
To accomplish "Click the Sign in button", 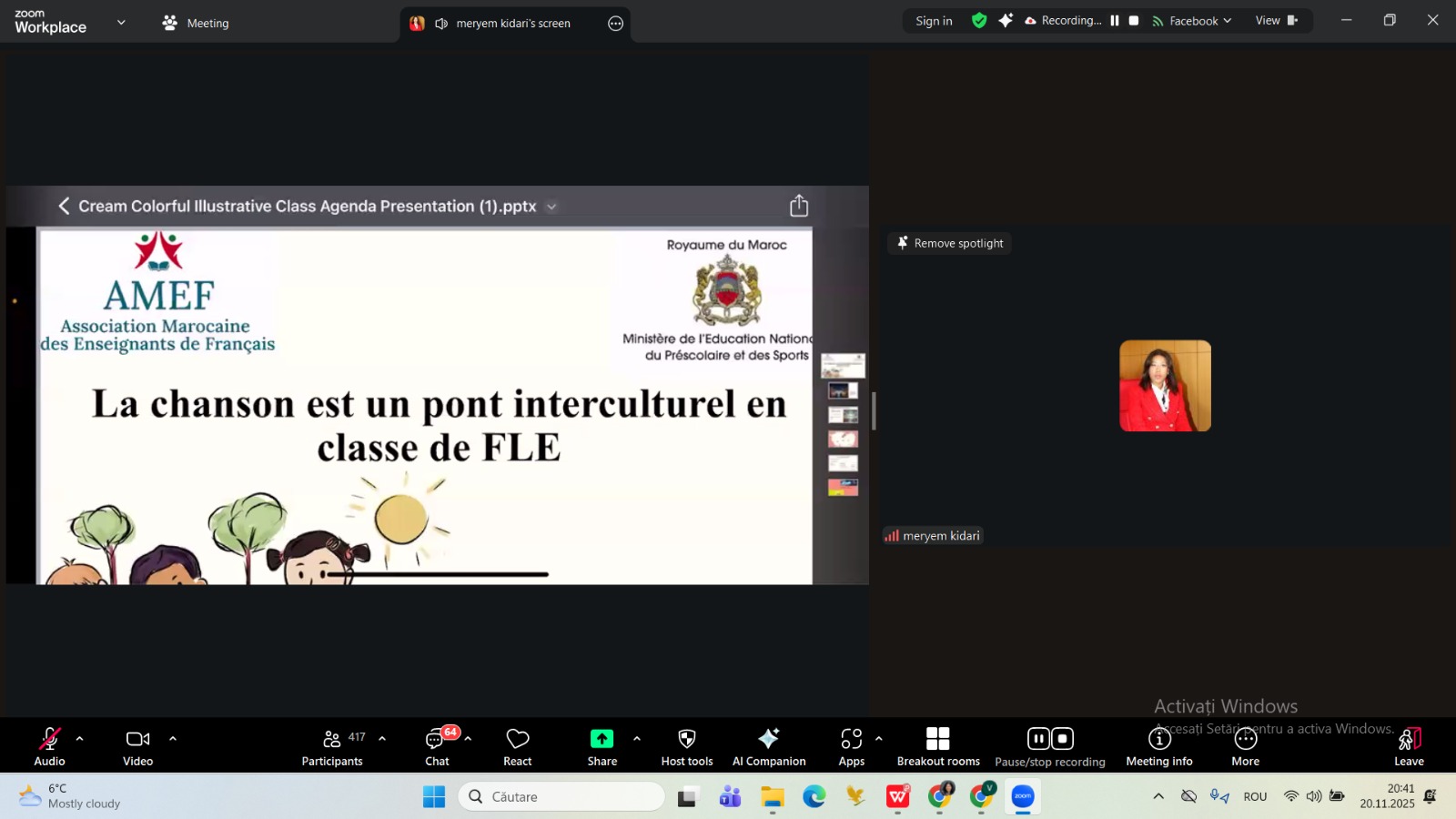I will (x=934, y=21).
